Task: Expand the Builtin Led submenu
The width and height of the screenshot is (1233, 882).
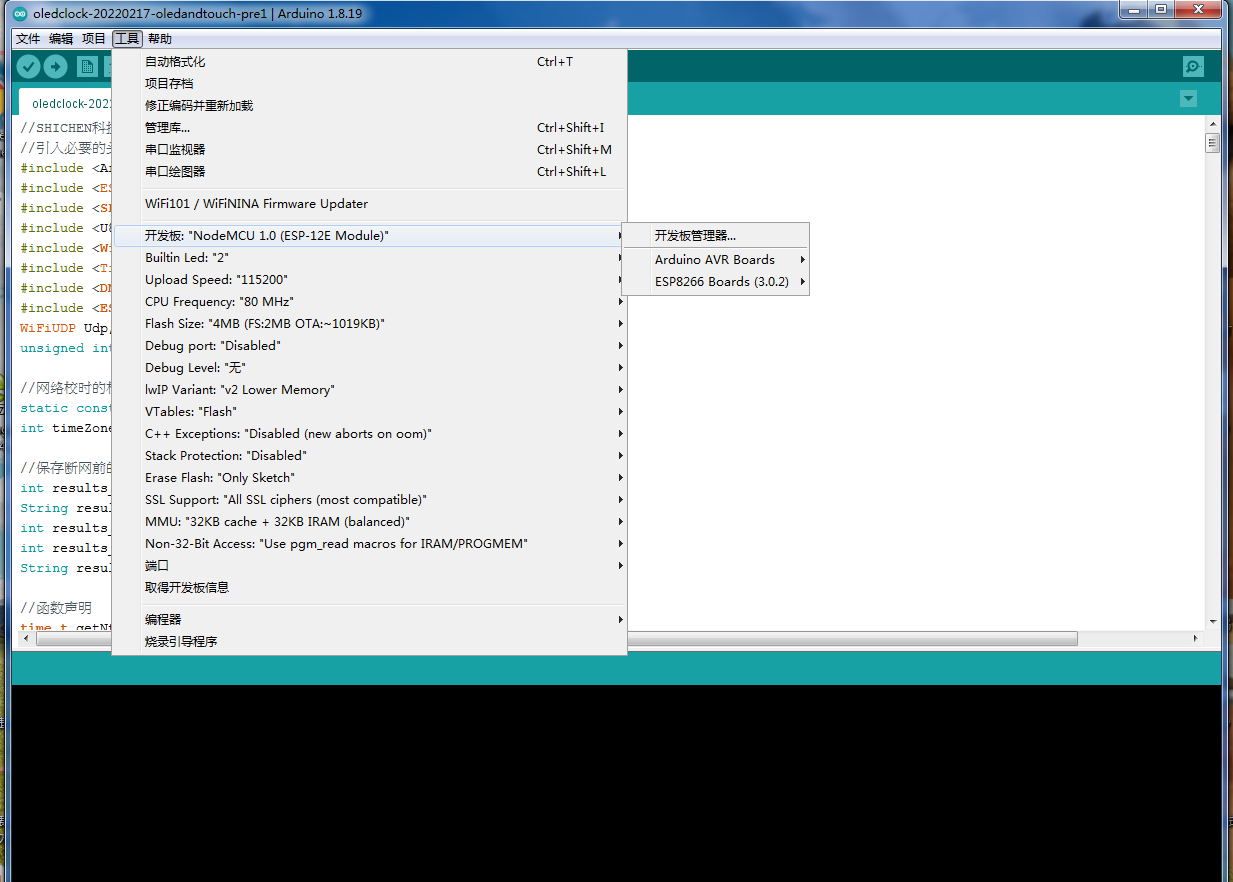Action: coord(369,258)
